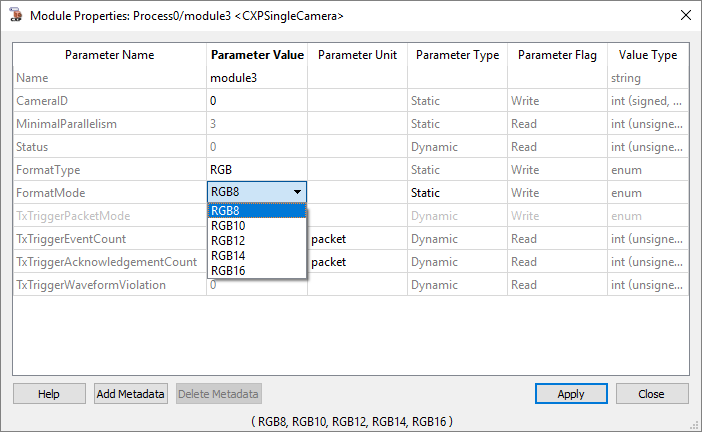Click the Parameter Flag column header
The width and height of the screenshot is (702, 432).
coord(557,55)
